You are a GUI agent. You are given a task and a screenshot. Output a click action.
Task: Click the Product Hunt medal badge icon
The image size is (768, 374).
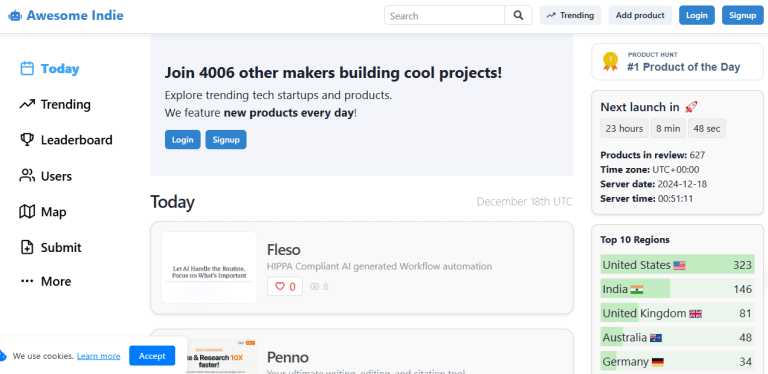(610, 62)
